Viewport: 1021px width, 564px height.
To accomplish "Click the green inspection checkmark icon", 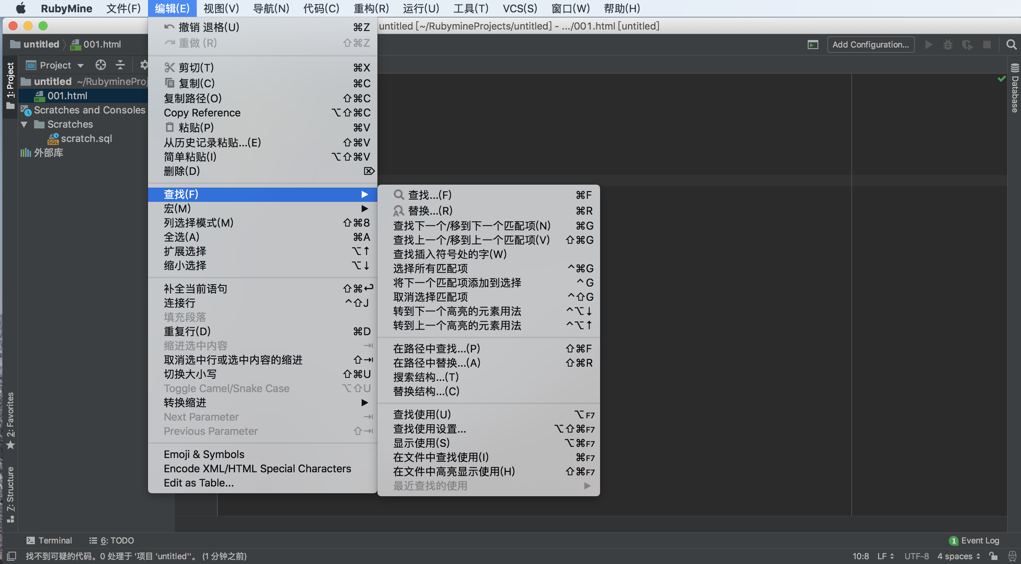I will point(1001,79).
